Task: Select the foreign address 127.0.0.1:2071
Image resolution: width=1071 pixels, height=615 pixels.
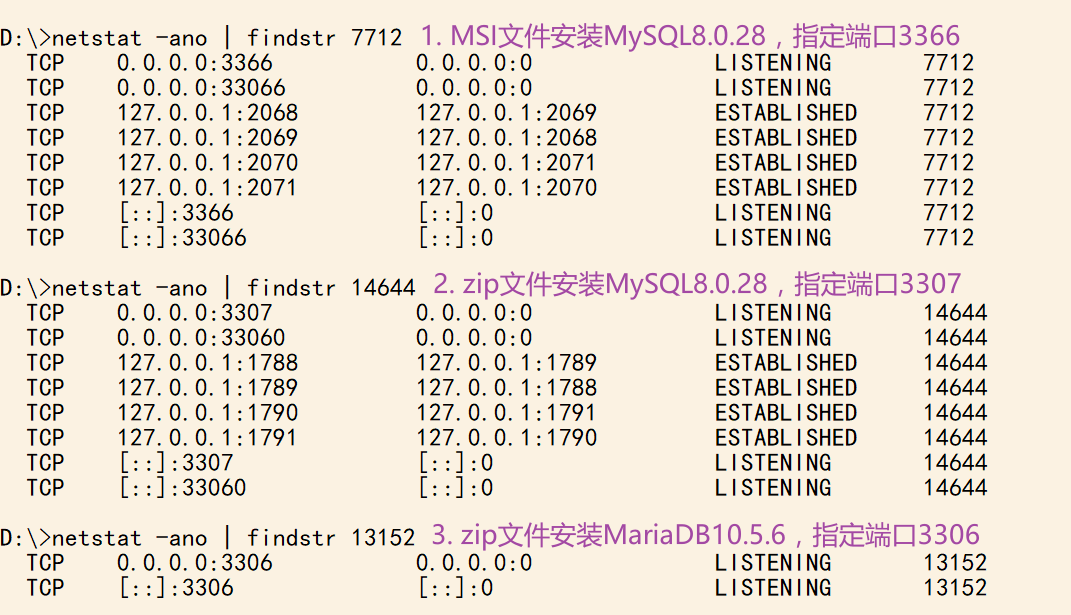Action: [x=507, y=163]
